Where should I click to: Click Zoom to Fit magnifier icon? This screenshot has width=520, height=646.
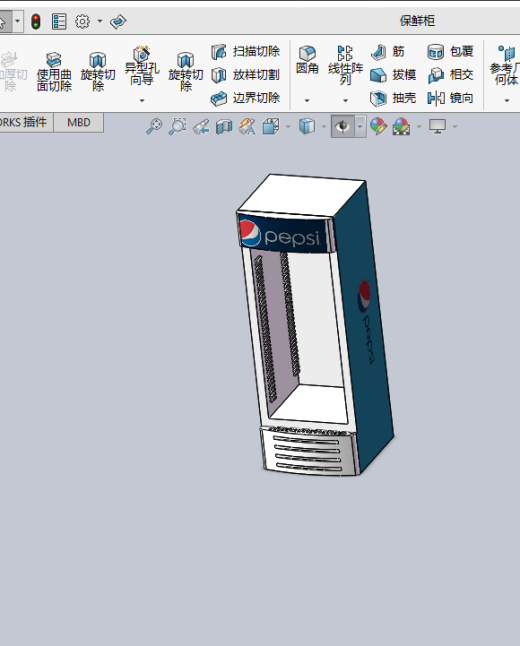[154, 126]
